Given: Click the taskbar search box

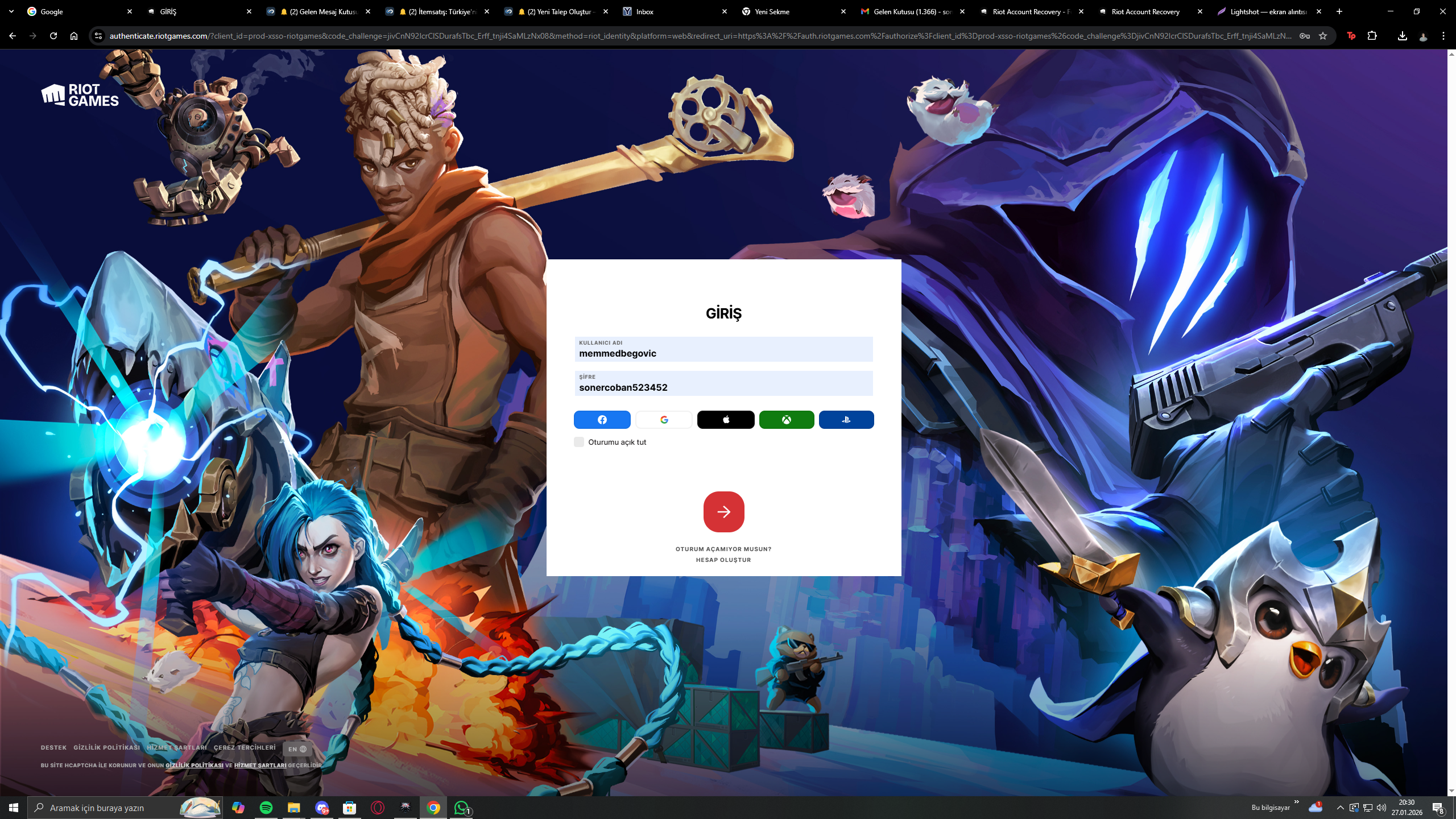Looking at the screenshot, I should coord(125,808).
